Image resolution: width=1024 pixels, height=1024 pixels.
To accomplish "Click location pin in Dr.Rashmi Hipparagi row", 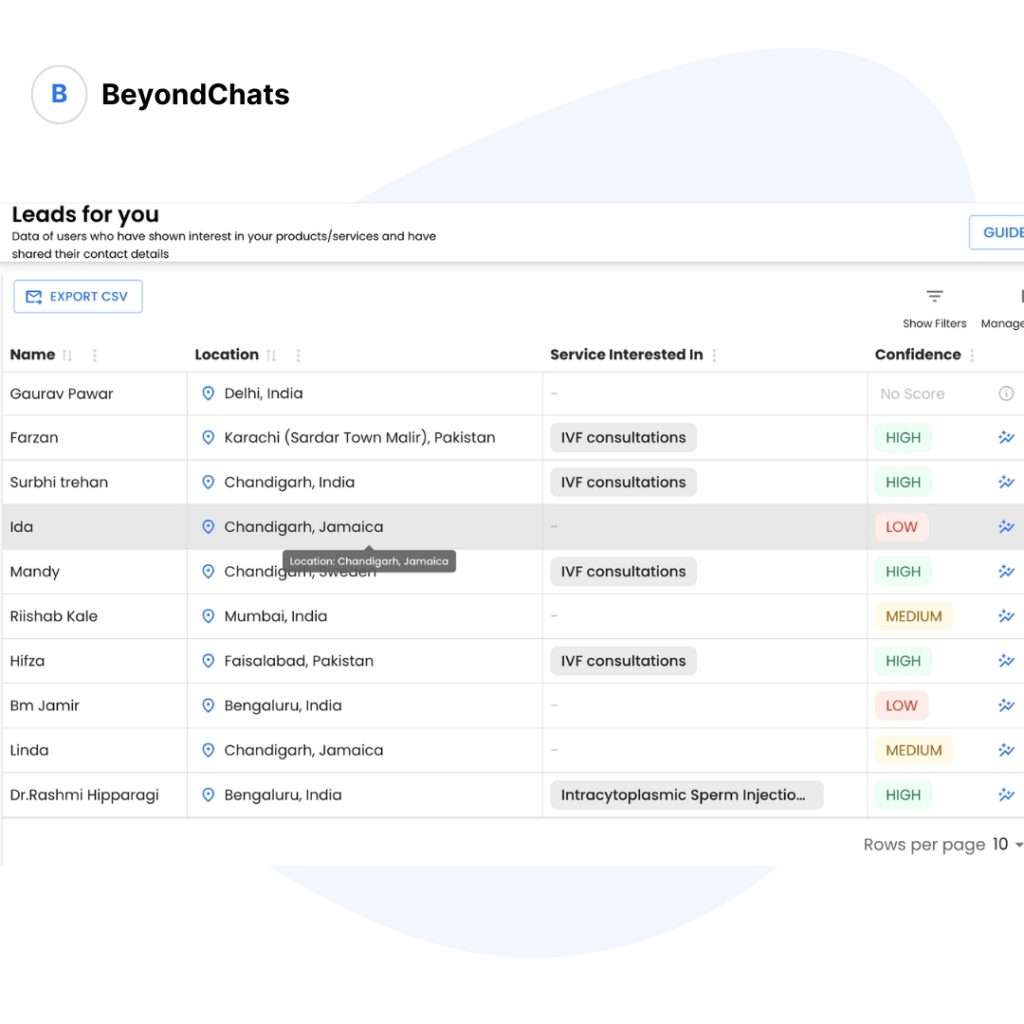I will click(x=208, y=795).
